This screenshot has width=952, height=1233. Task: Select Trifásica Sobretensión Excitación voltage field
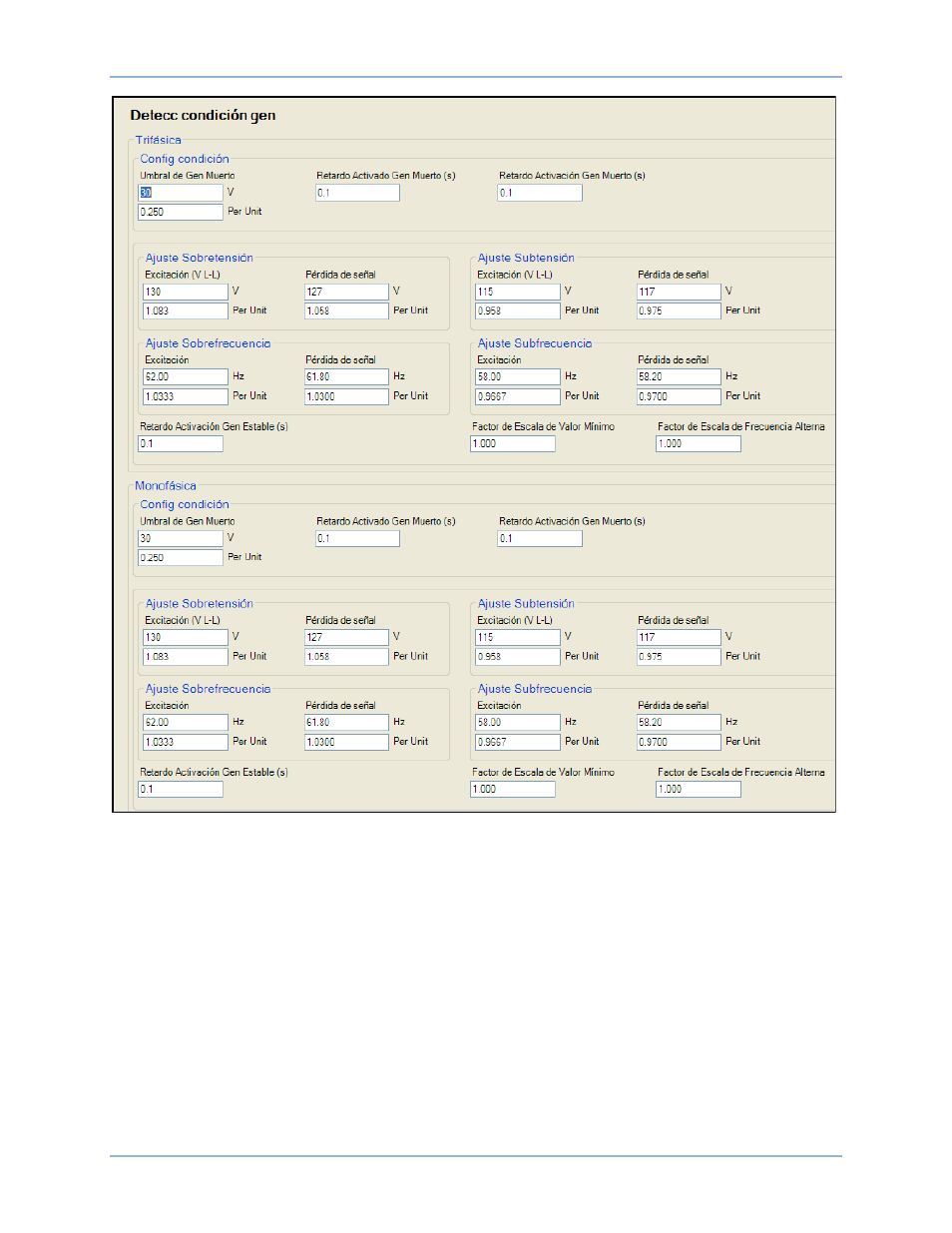tap(186, 292)
